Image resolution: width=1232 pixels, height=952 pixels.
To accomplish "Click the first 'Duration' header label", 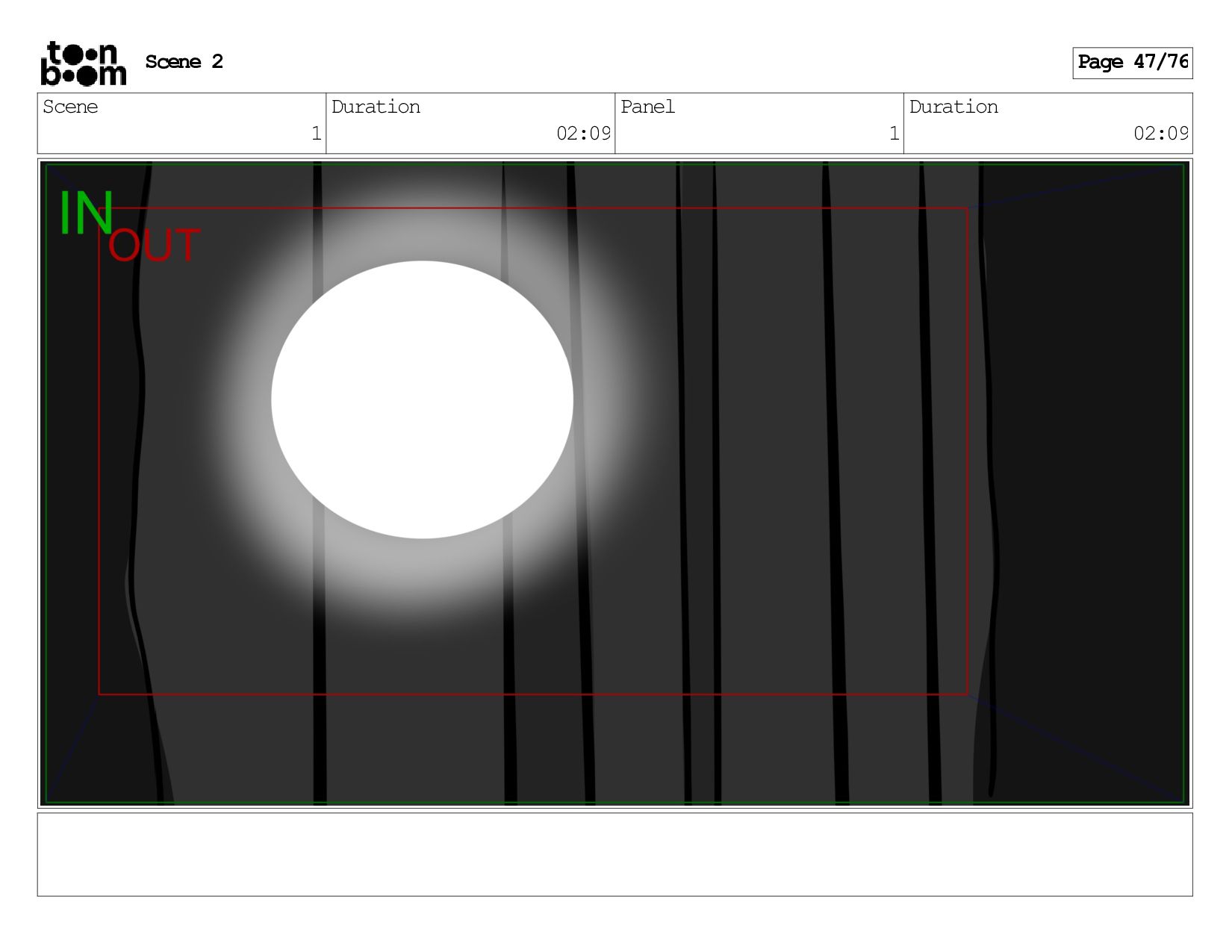I will point(376,107).
